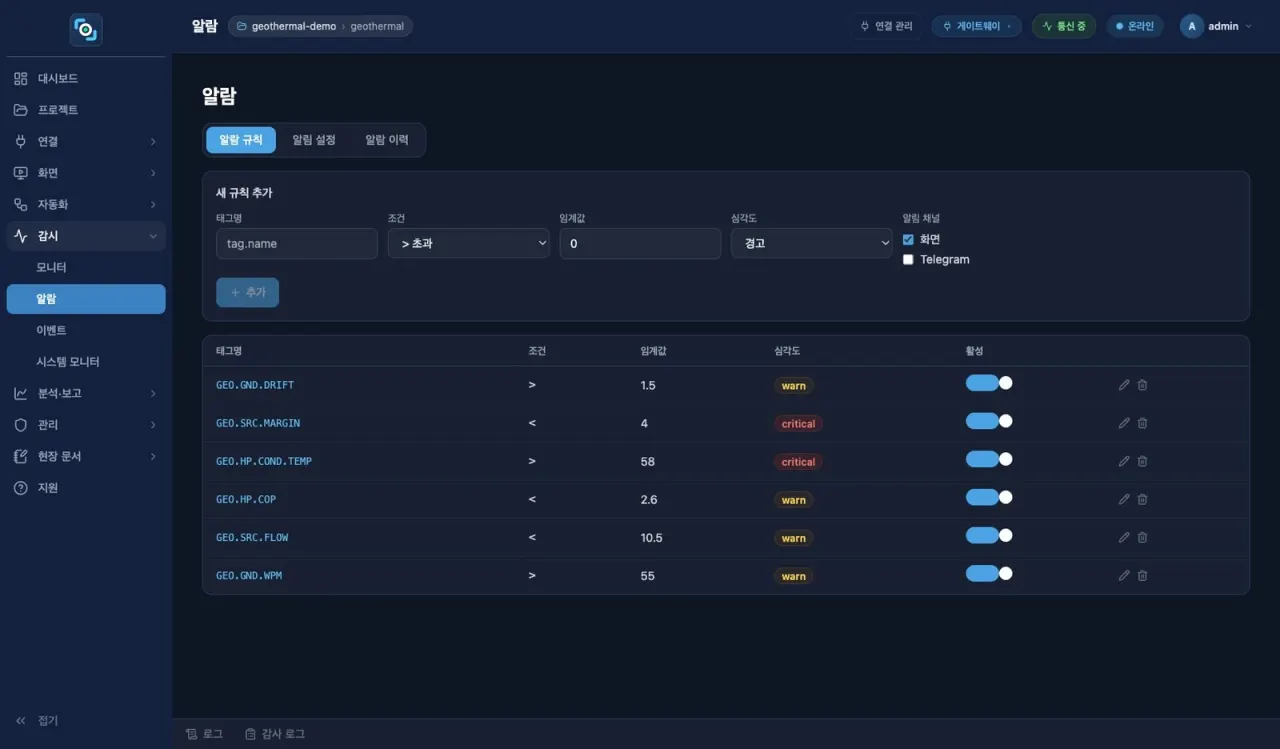Delete the GEO.GND.WPM rule trash icon
The height and width of the screenshot is (749, 1280).
(1142, 575)
